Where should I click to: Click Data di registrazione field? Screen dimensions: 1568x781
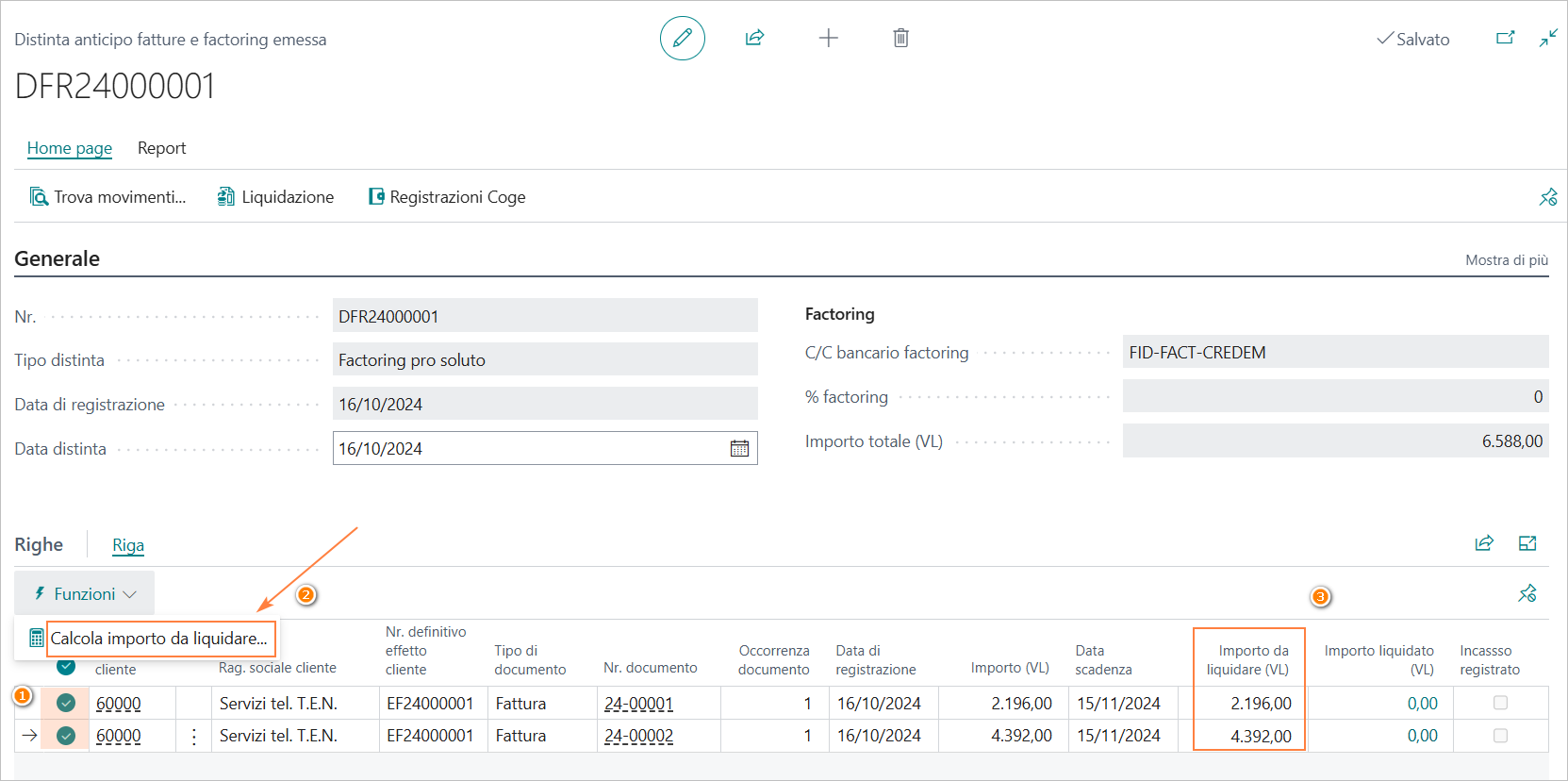[545, 405]
